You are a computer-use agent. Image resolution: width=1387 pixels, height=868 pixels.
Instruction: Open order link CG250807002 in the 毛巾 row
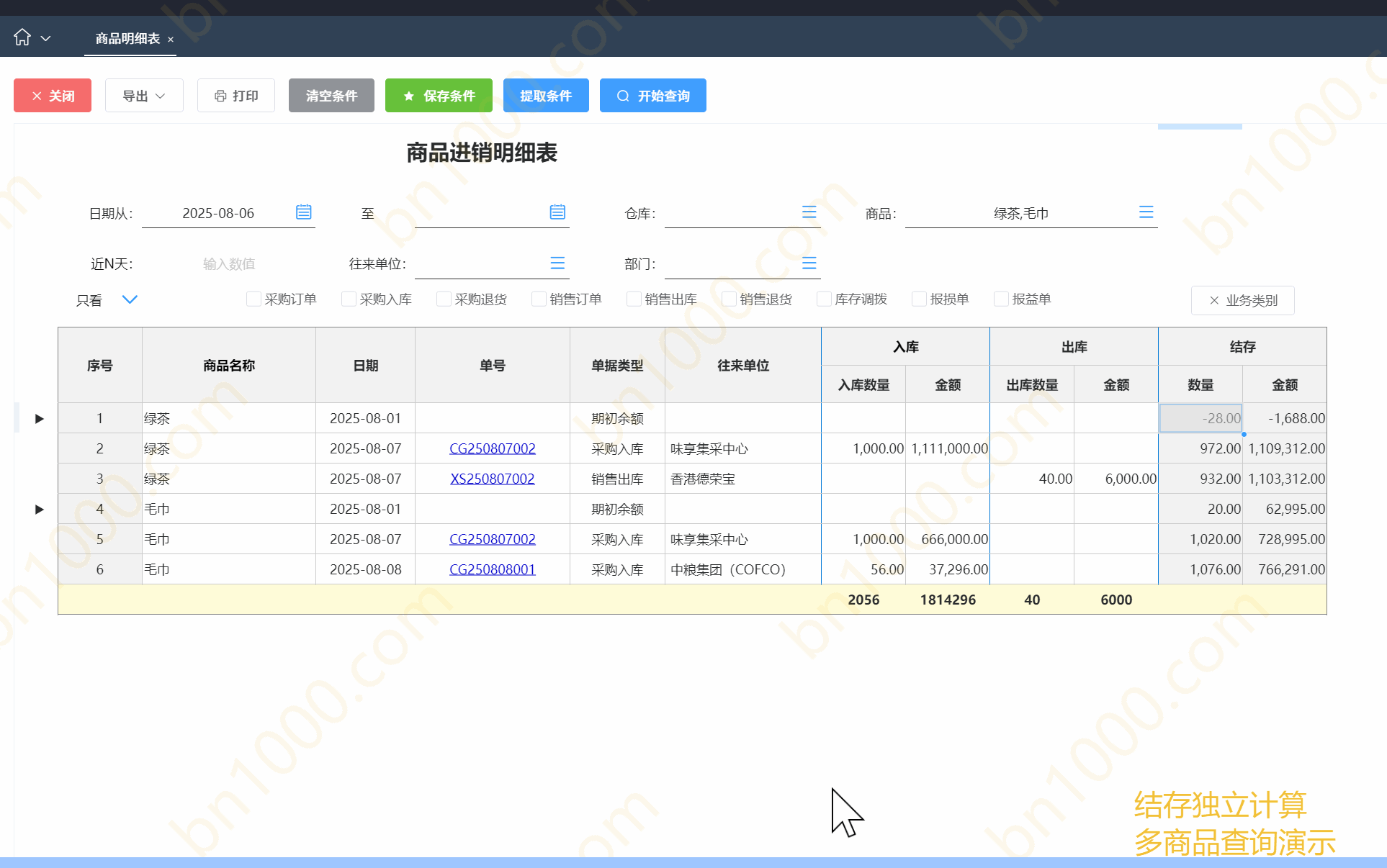493,539
